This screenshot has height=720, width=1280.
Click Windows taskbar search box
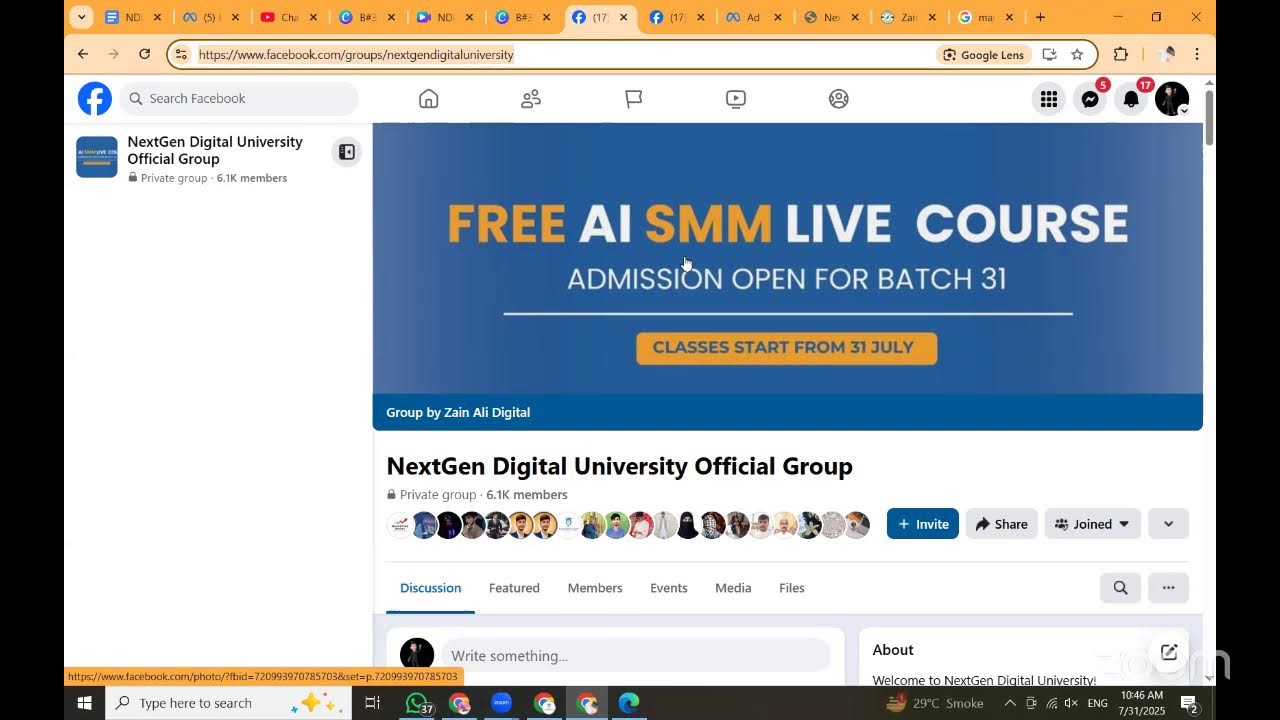pyautogui.click(x=229, y=703)
